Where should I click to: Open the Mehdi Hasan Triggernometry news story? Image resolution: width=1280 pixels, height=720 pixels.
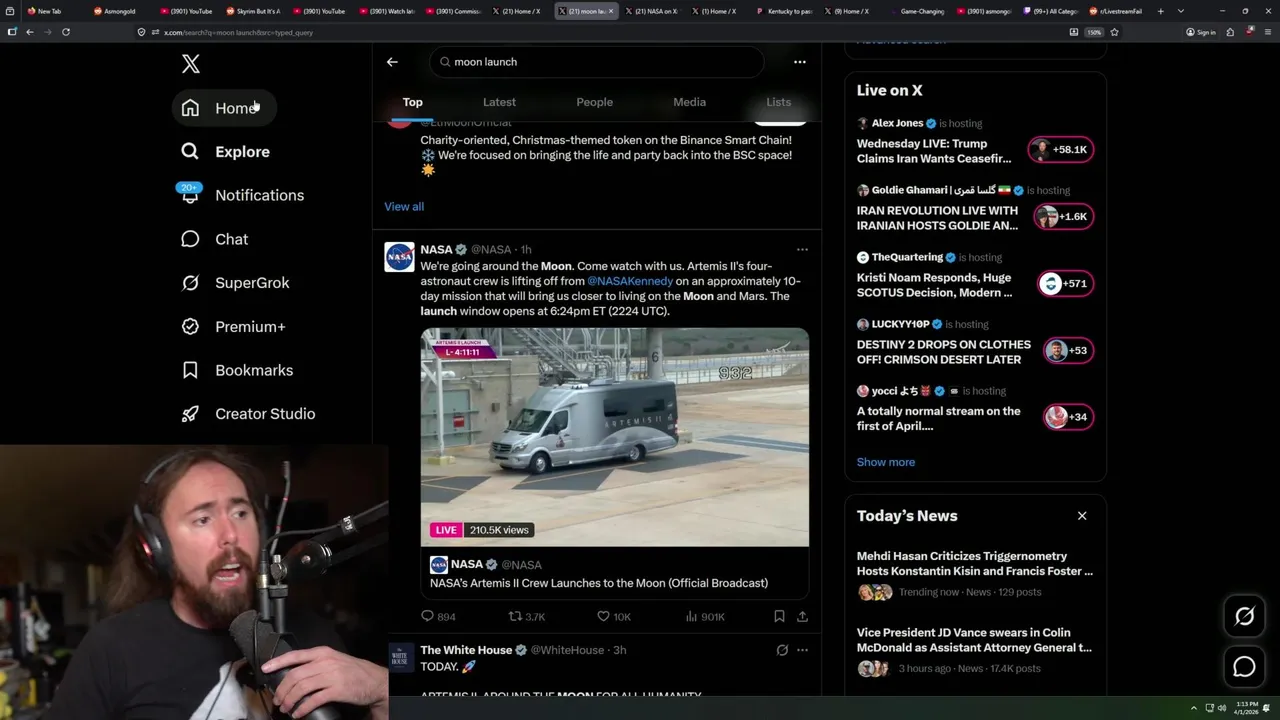(x=975, y=573)
